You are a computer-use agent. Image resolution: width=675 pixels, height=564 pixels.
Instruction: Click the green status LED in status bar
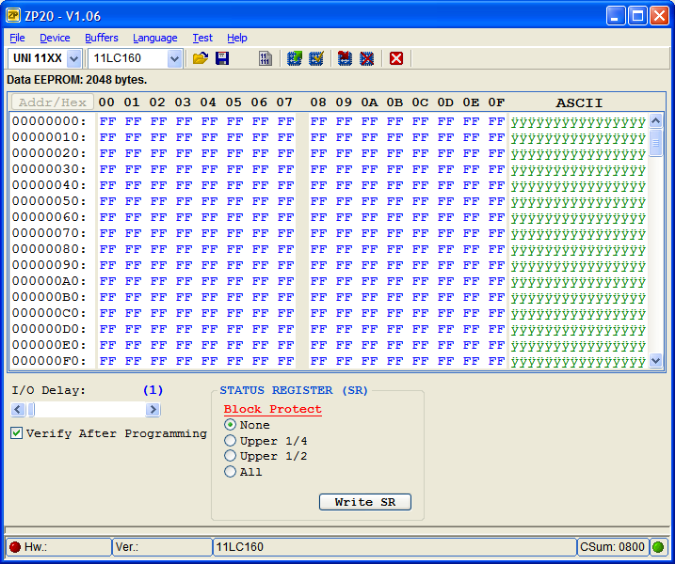click(658, 547)
